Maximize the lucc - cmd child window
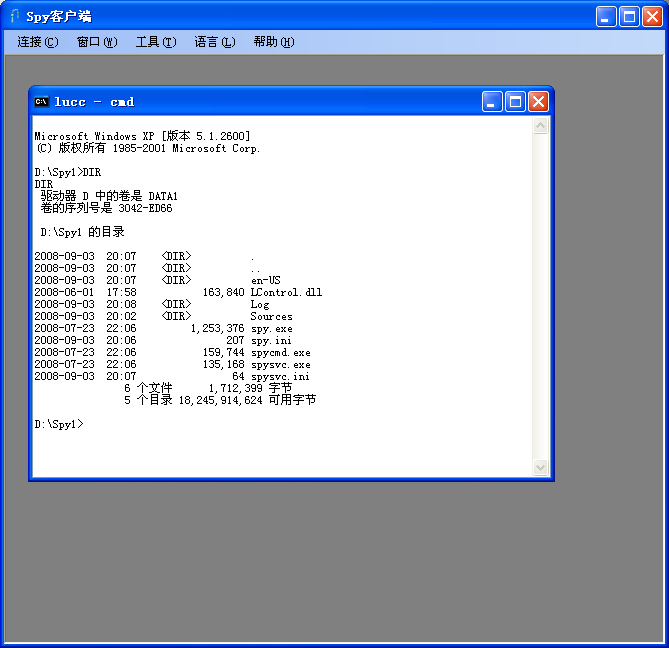The image size is (669, 648). [515, 102]
